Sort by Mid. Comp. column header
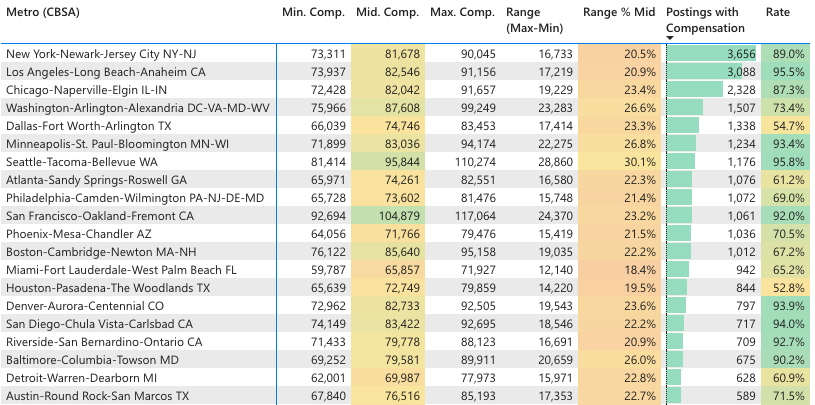This screenshot has width=815, height=405. coord(388,12)
